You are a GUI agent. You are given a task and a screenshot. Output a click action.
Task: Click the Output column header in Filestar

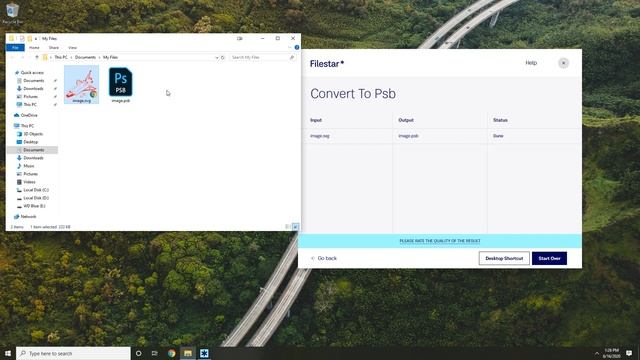click(406, 120)
